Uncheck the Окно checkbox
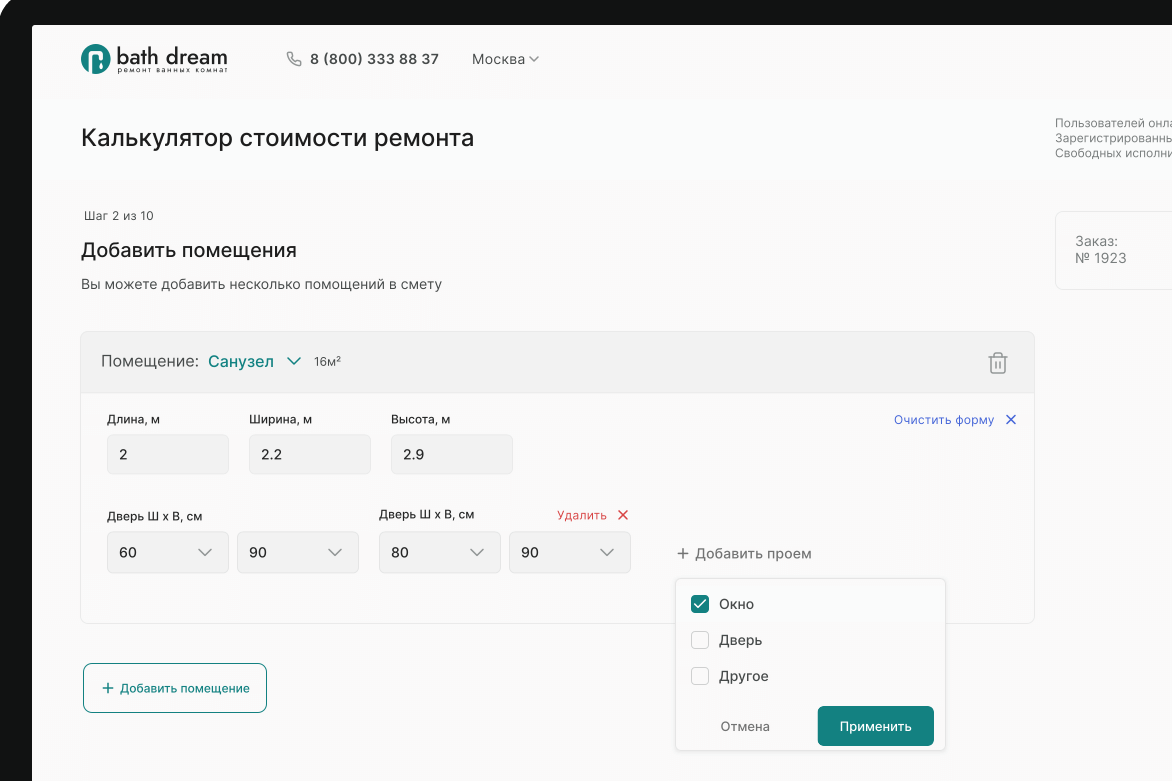The image size is (1172, 781). coord(700,604)
